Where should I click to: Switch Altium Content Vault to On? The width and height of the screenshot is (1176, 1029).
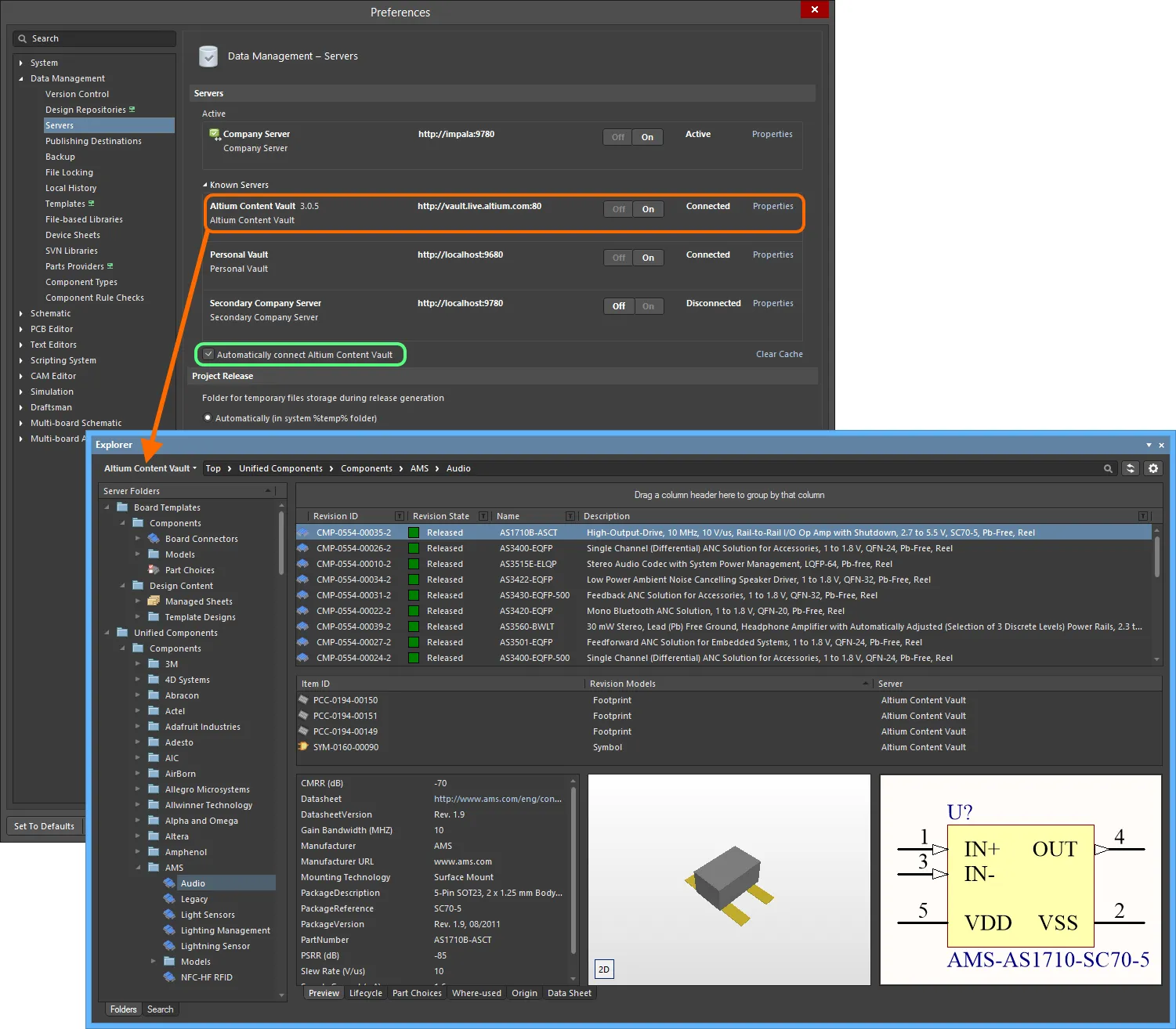(x=648, y=209)
